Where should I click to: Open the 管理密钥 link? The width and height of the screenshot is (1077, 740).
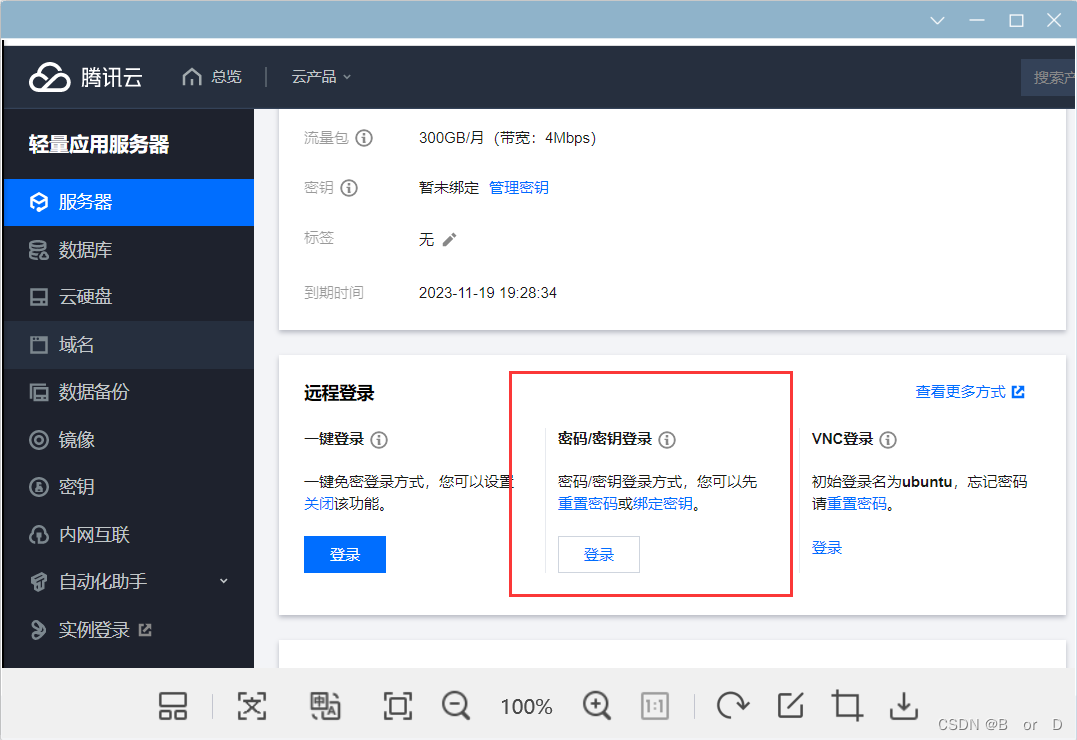(x=519, y=188)
